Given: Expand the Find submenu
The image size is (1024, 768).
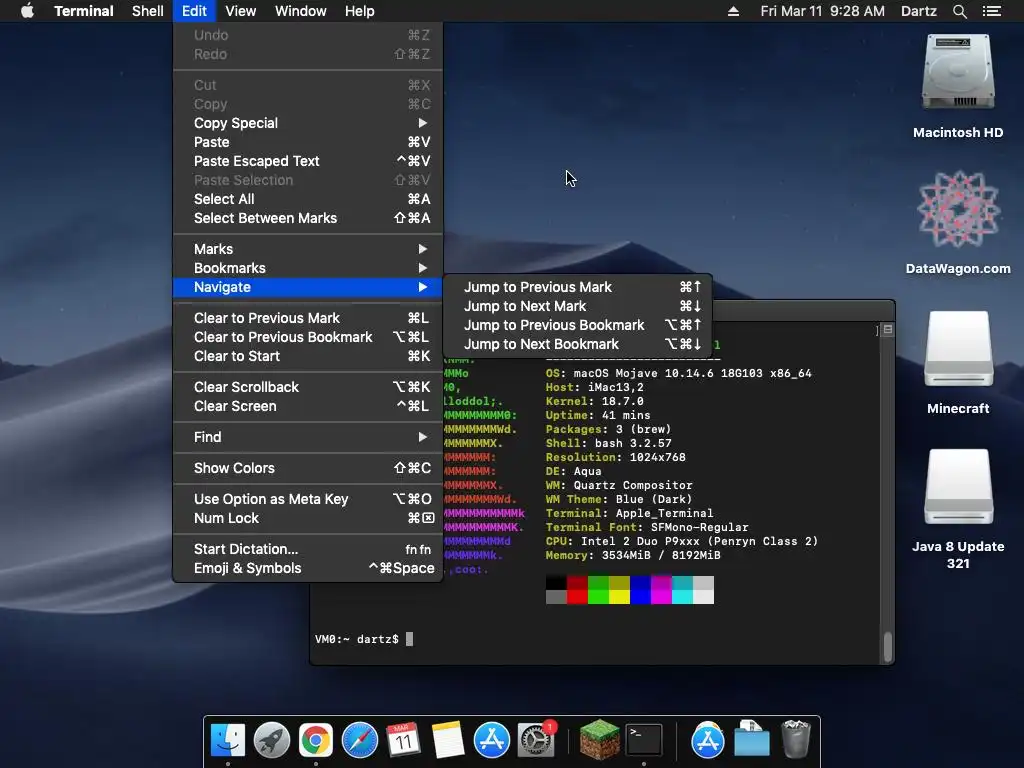Looking at the screenshot, I should click(308, 437).
